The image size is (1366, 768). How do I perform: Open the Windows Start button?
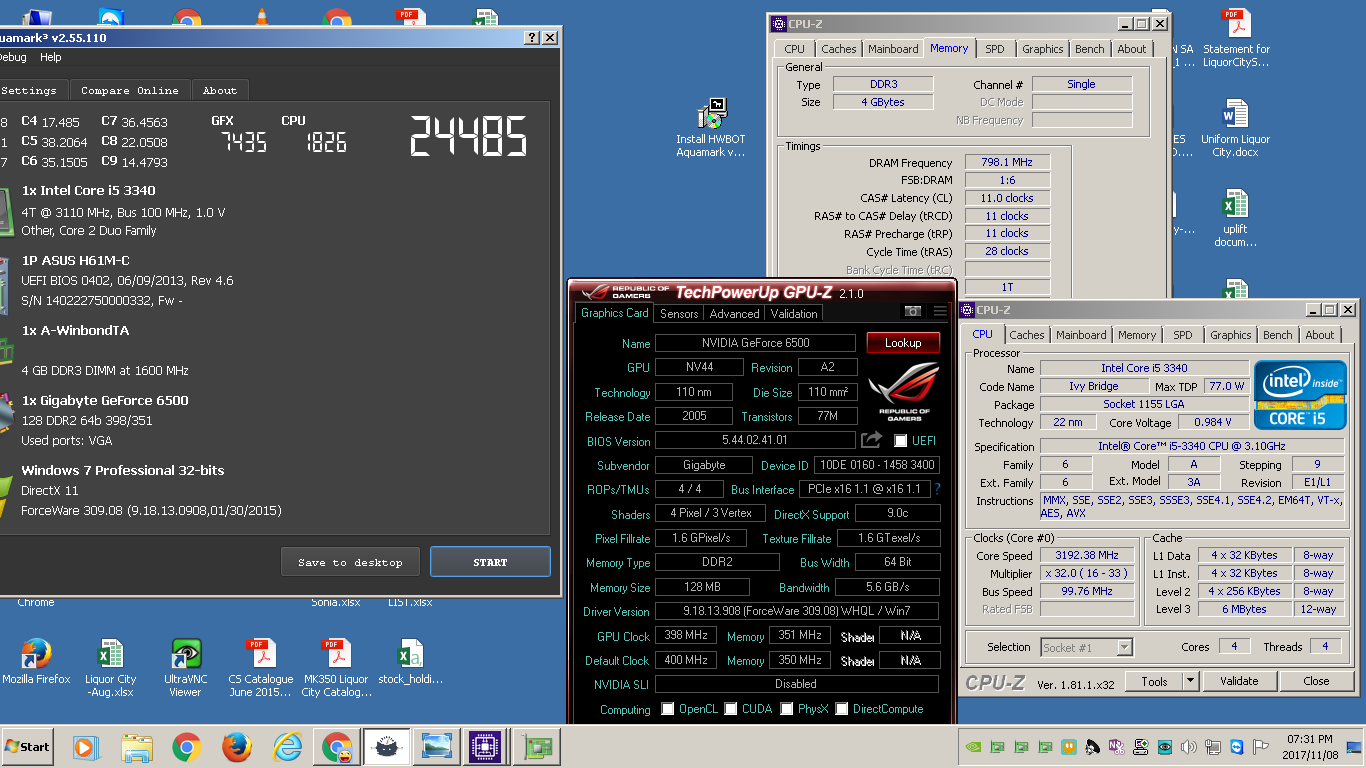tap(28, 746)
